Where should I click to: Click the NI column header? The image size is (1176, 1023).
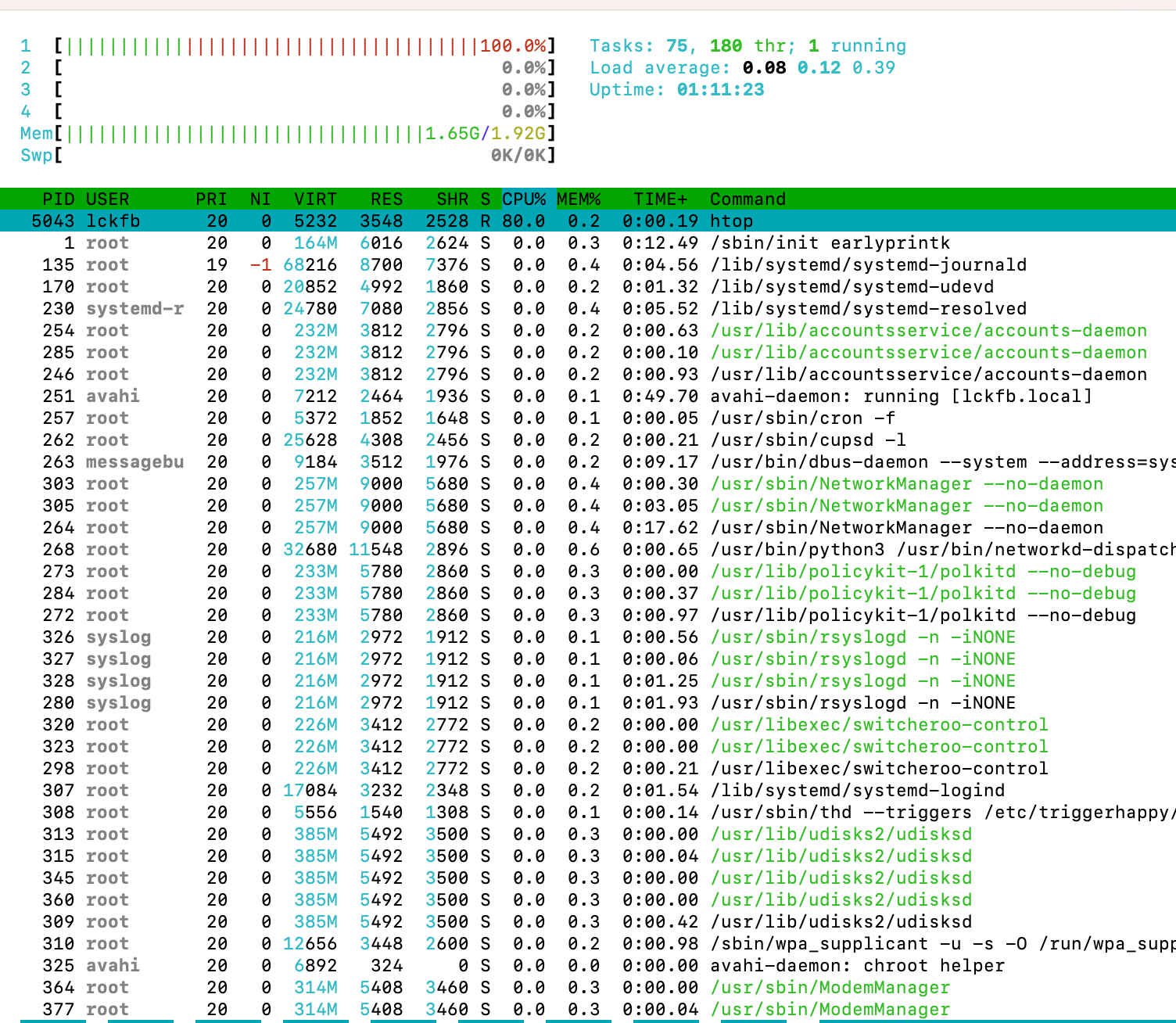[260, 199]
